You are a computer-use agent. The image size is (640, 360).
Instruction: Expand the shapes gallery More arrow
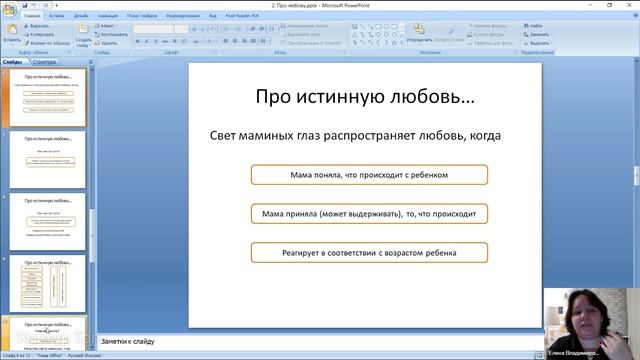(x=402, y=42)
